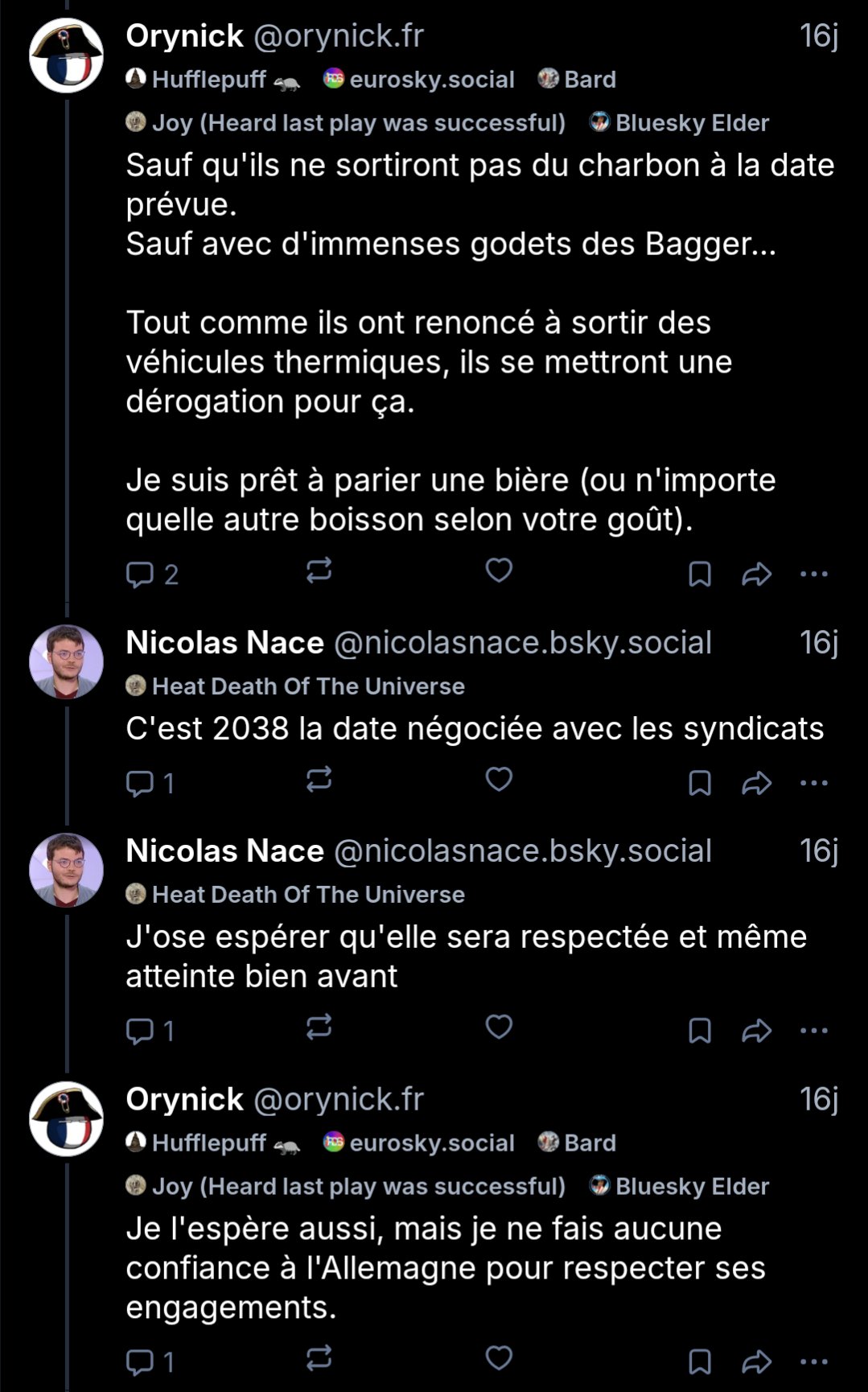Viewport: 868px width, 1392px height.
Task: Share Orynick's post about Allemagne's commitments
Action: coord(756,1361)
